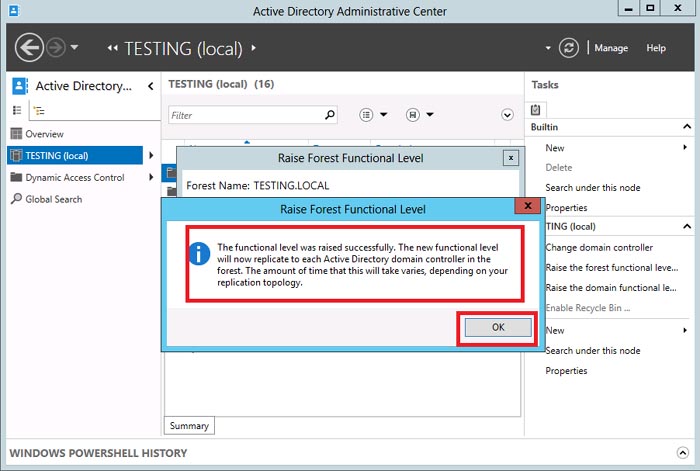Select TESTING (local) in the navigation pane
700x471 pixels.
[x=75, y=155]
